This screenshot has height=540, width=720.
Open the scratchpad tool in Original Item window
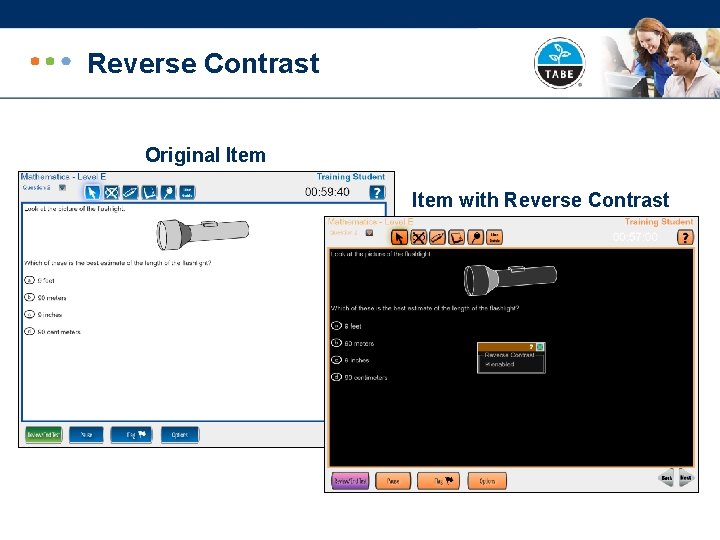[149, 192]
